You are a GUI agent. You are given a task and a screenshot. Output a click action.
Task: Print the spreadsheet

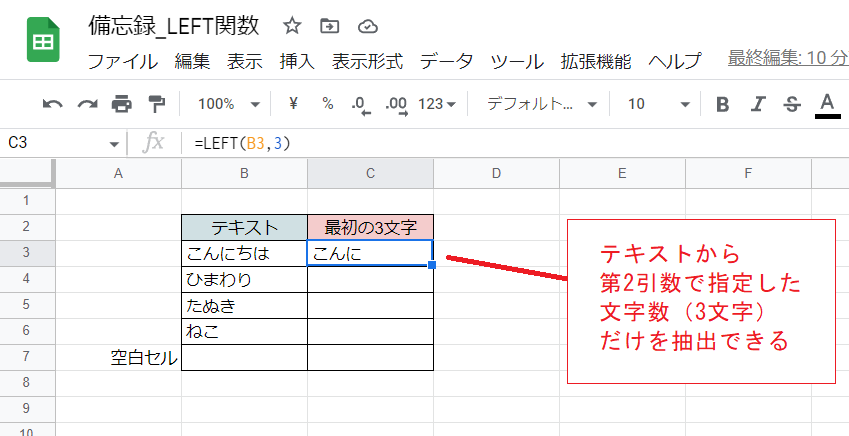click(x=122, y=103)
